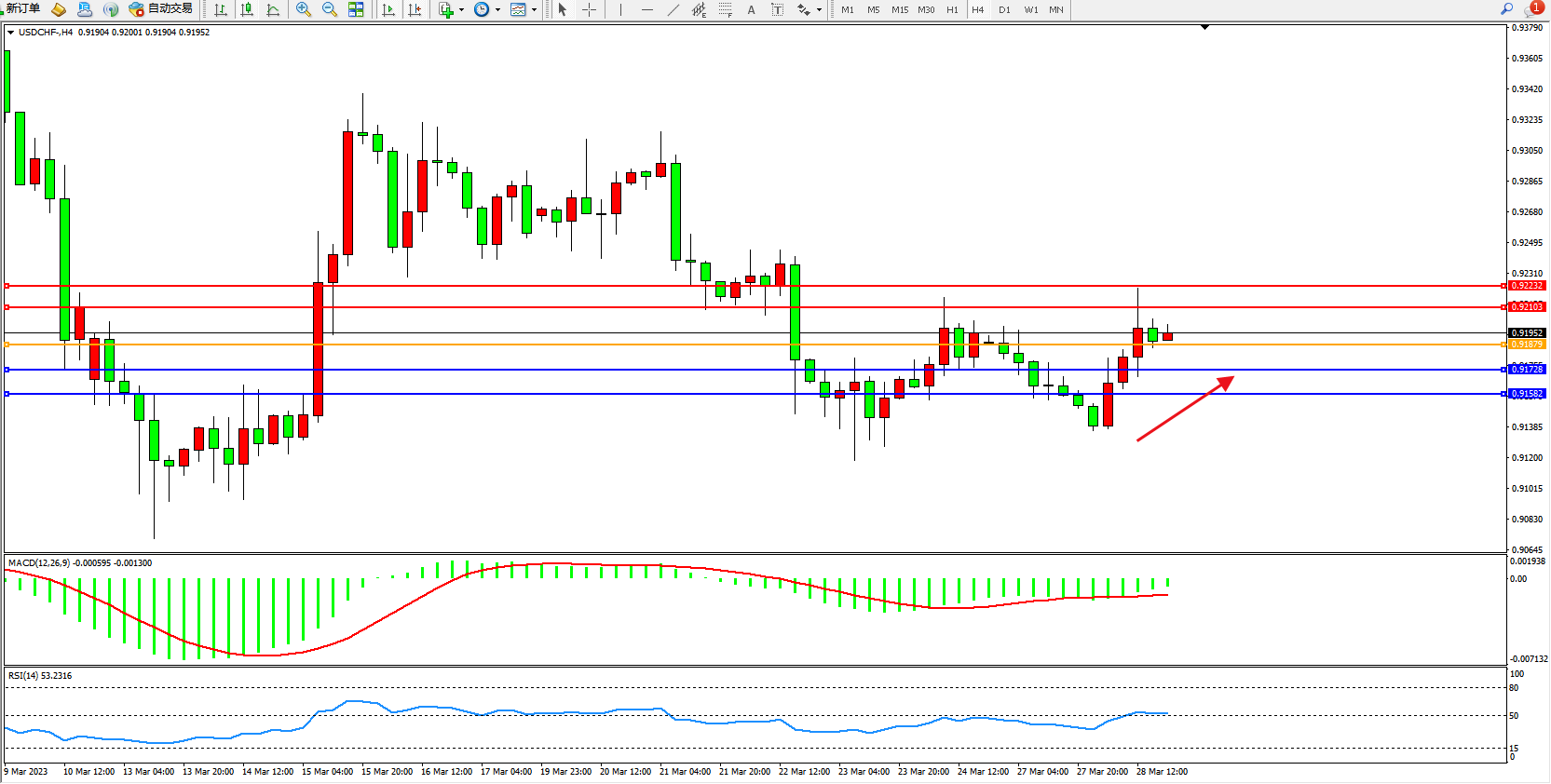Switch to the H1 timeframe
This screenshot has height=784, width=1551.
[952, 9]
